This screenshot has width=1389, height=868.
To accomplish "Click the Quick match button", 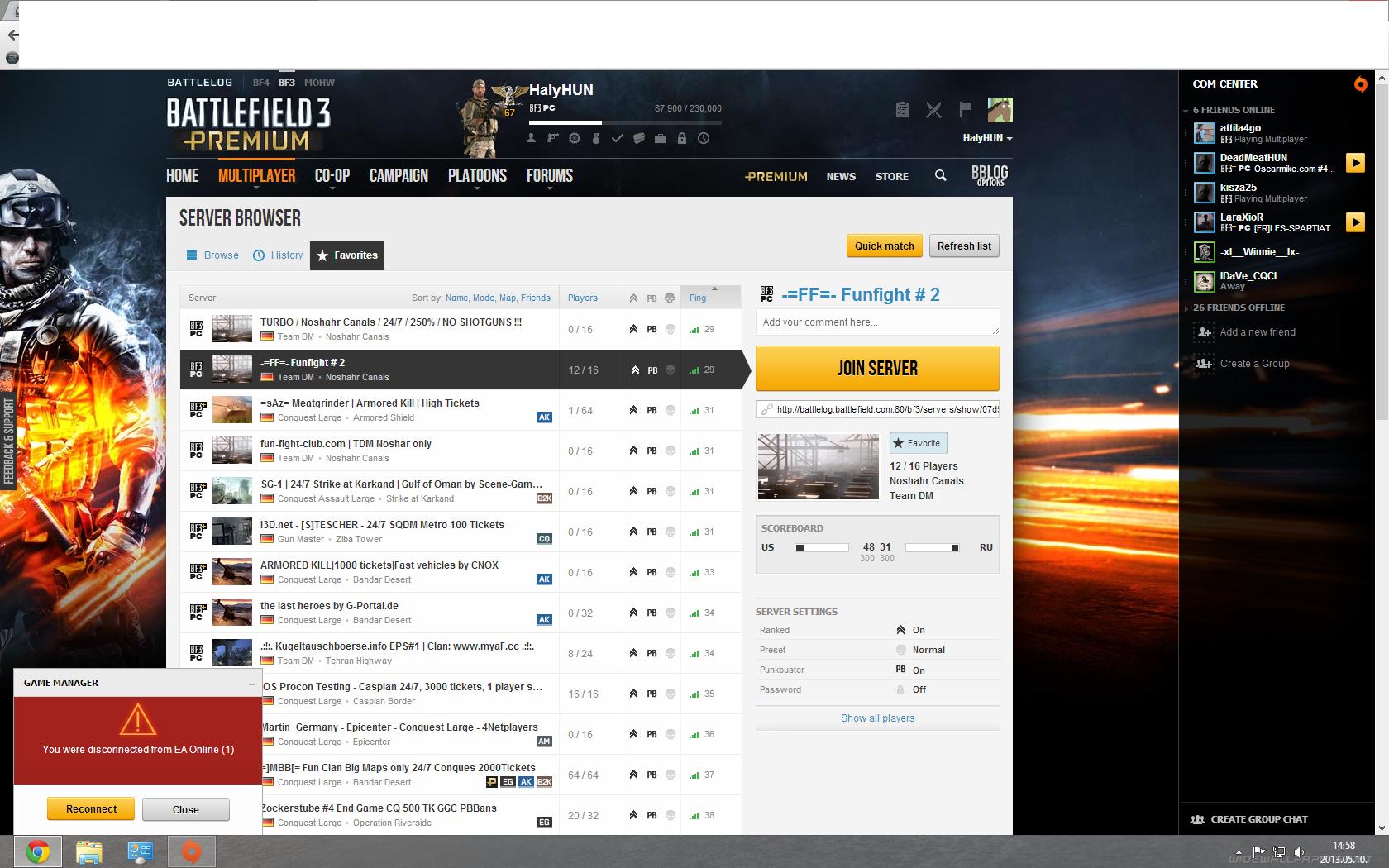I will (x=885, y=246).
